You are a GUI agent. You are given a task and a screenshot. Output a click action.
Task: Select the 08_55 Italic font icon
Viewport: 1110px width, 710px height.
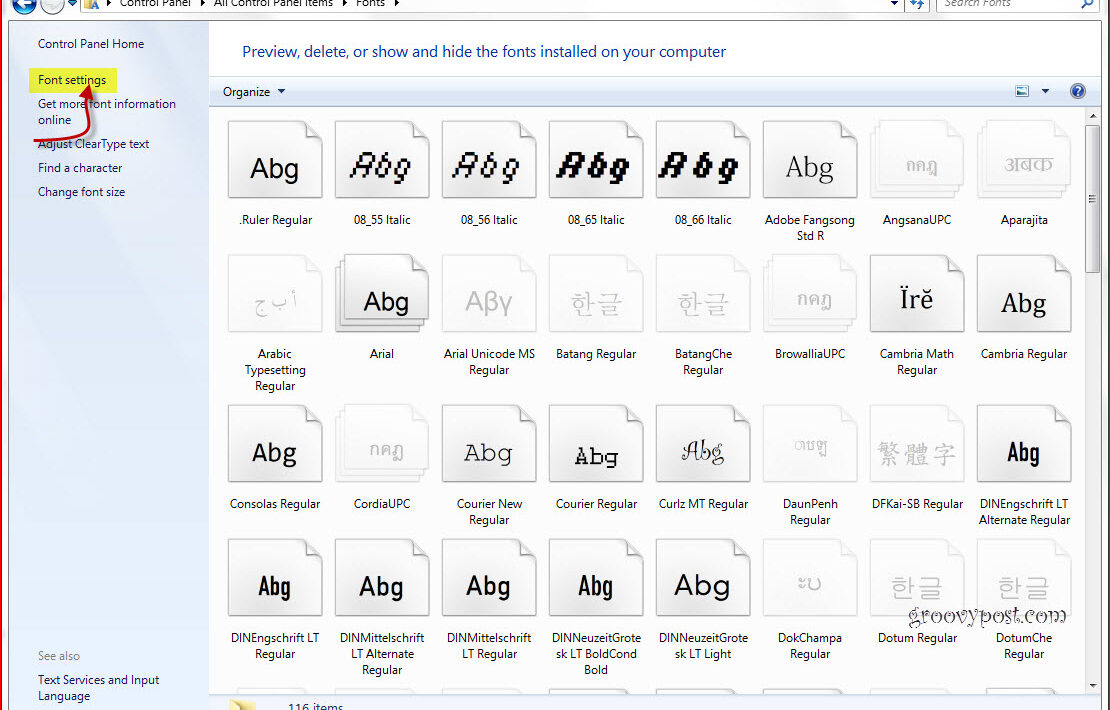tap(382, 159)
